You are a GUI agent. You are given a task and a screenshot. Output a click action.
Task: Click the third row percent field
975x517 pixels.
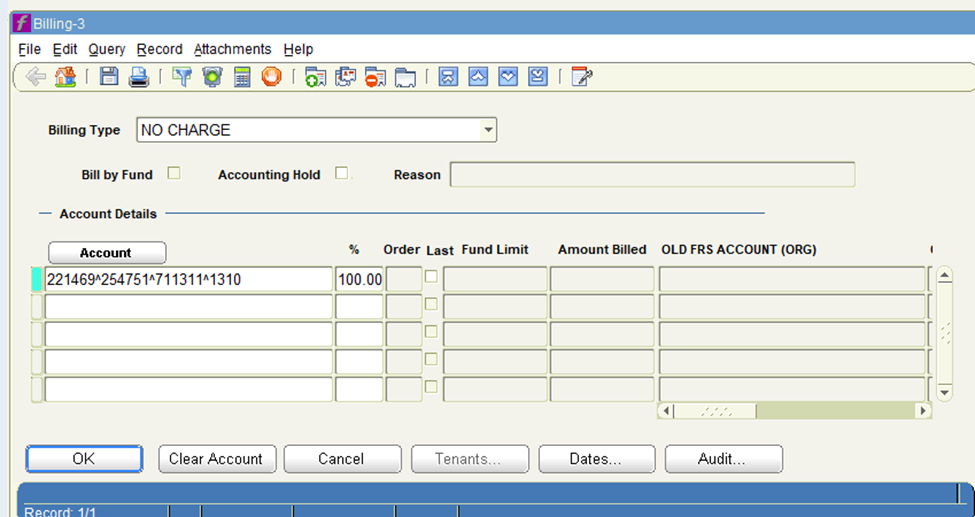point(359,334)
